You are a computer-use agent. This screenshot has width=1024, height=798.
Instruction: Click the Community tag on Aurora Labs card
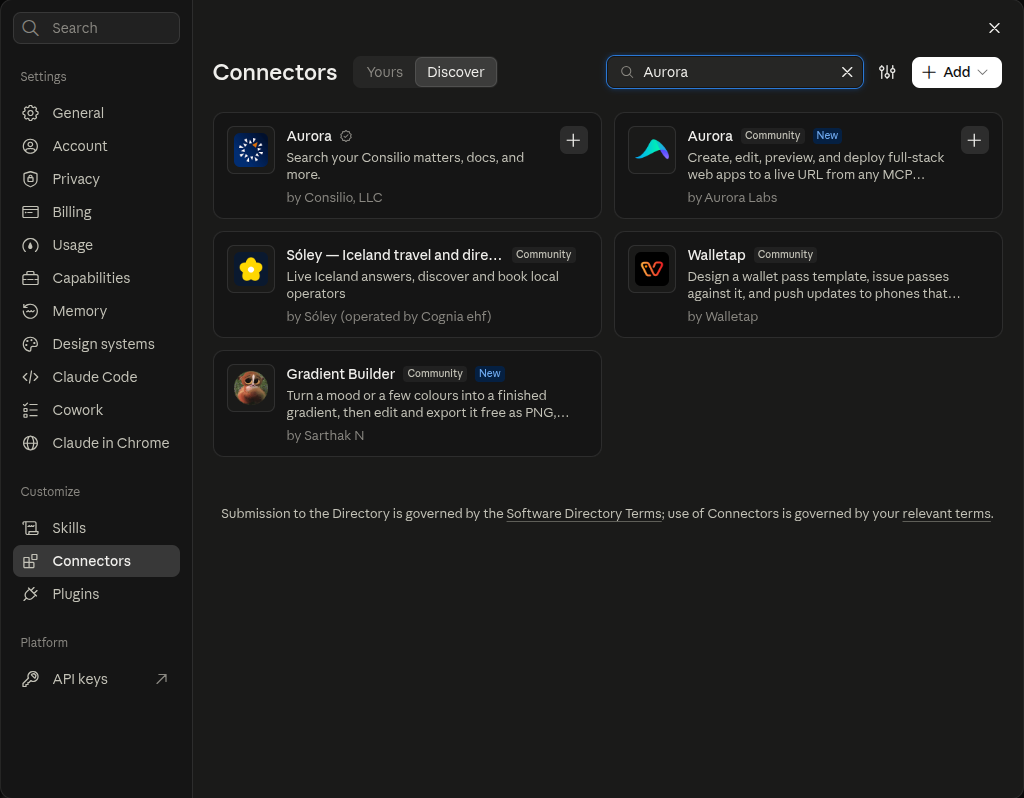pos(773,135)
